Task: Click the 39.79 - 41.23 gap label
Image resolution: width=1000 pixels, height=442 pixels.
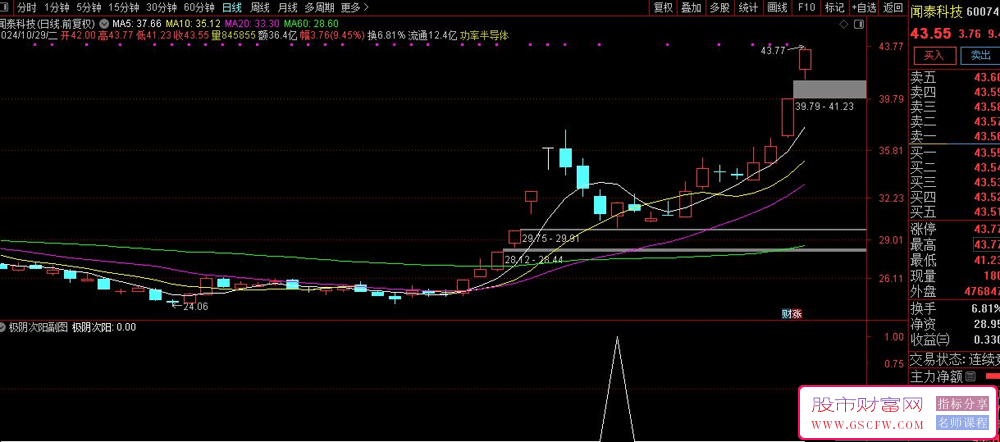Action: point(823,107)
